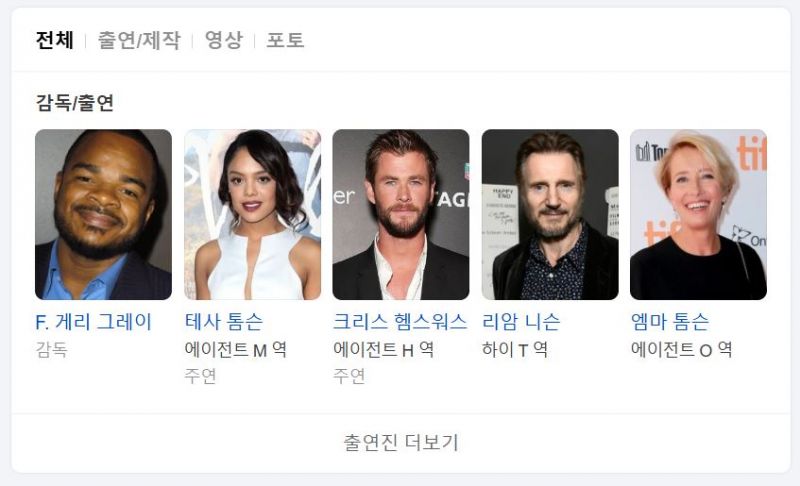Visit the 엠마 톰슨 name link
The height and width of the screenshot is (486, 800).
(x=670, y=322)
